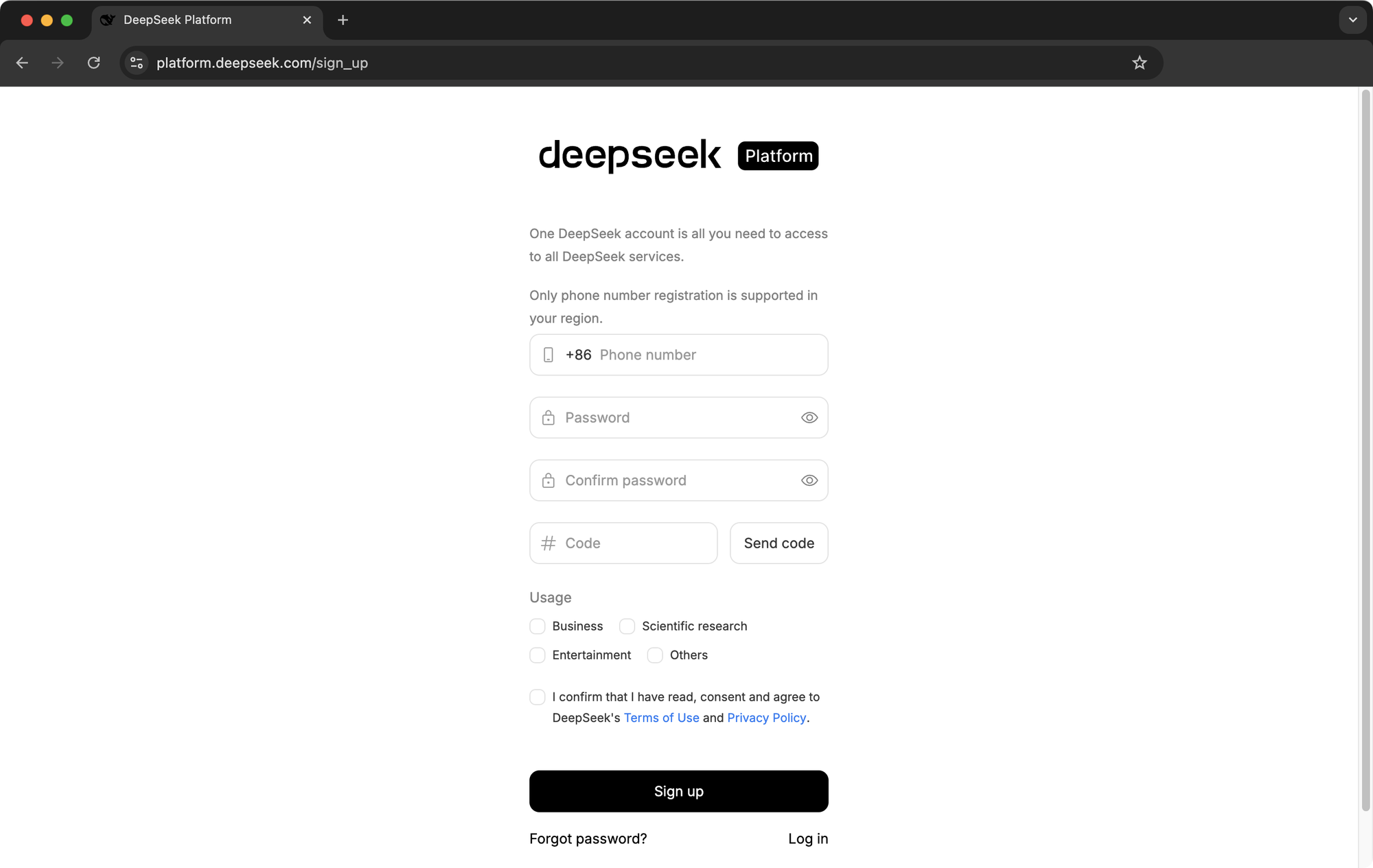Select the DeepSeek Platform browser tab

[x=207, y=20]
